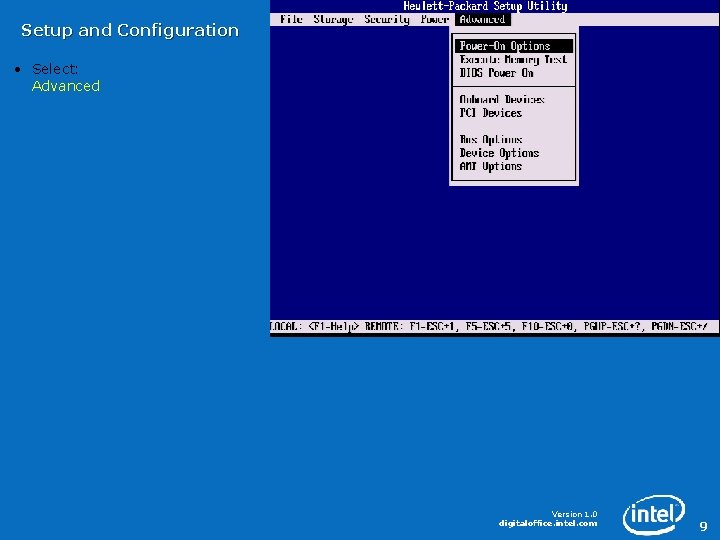Select BIOS Power On entry
This screenshot has height=540, width=720.
[496, 73]
